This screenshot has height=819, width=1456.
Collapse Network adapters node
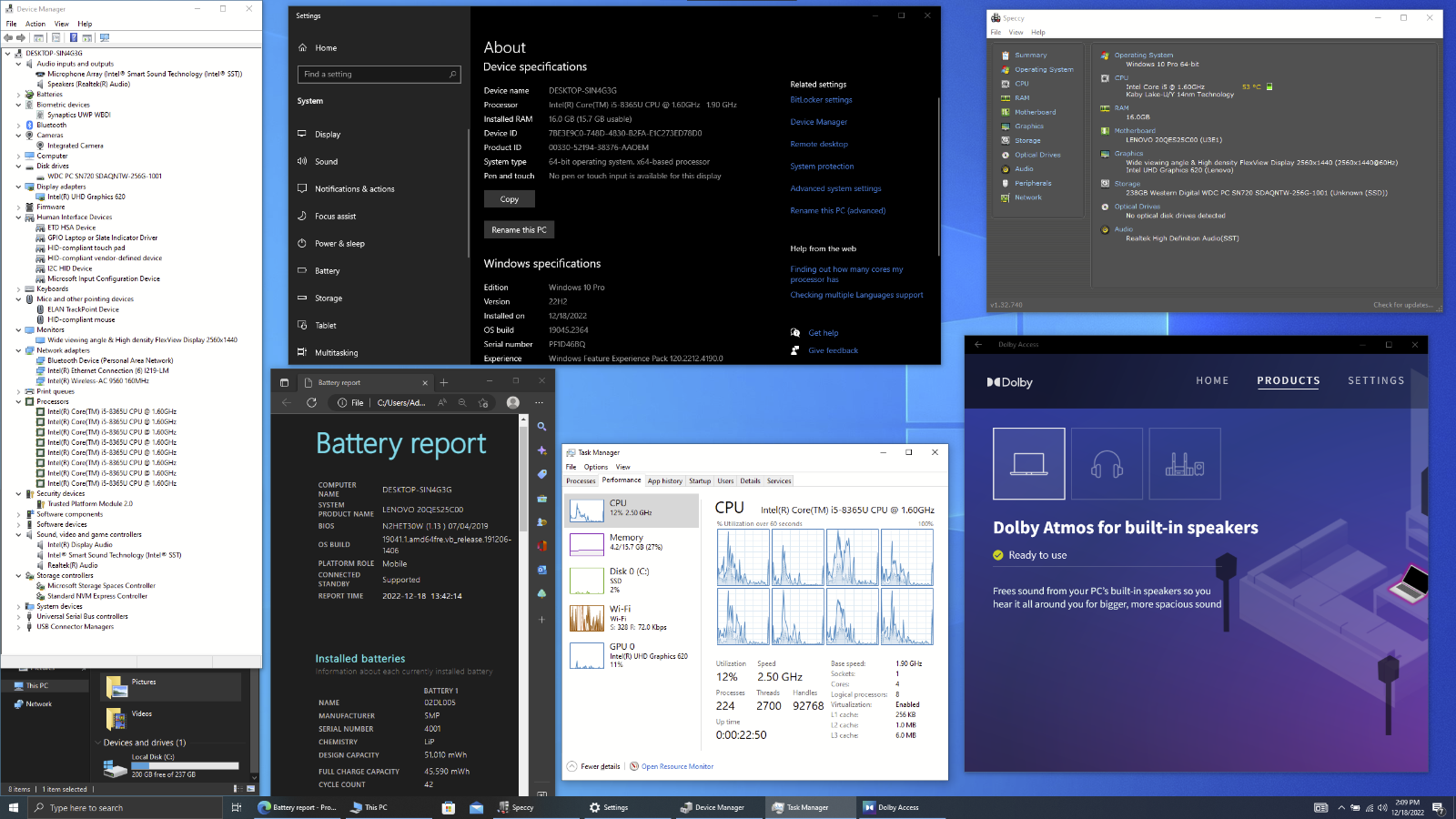[x=18, y=350]
